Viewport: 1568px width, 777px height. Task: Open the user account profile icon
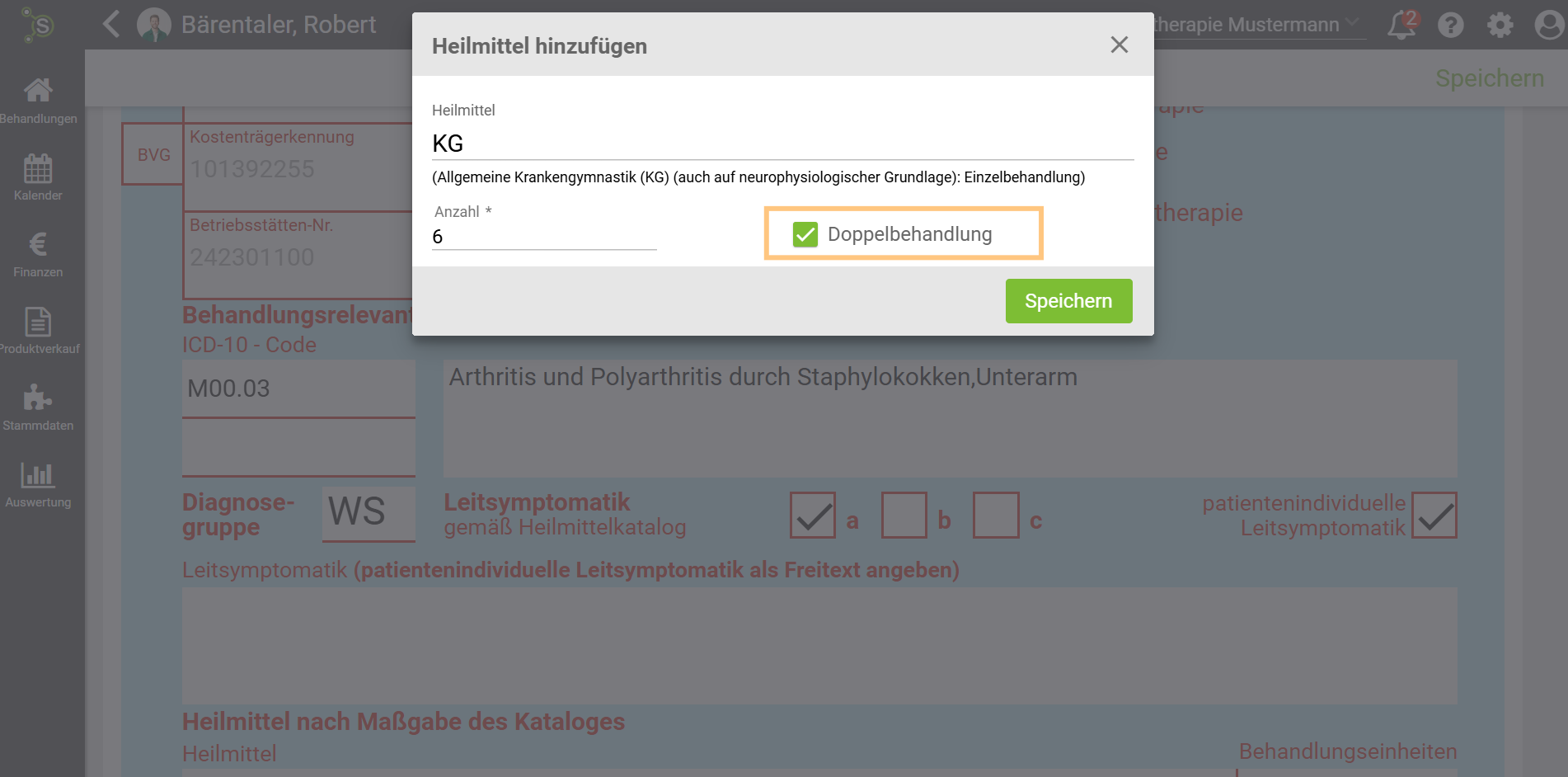(1548, 25)
